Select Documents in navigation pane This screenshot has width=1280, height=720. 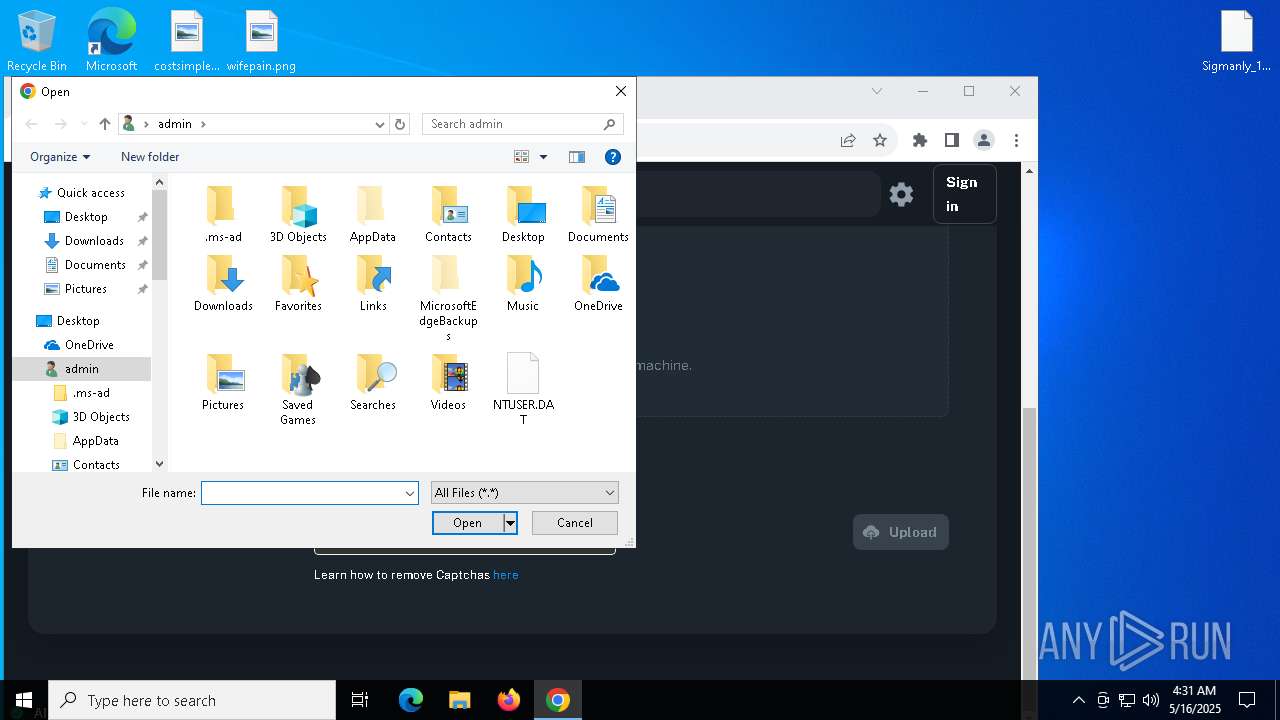pyautogui.click(x=95, y=265)
